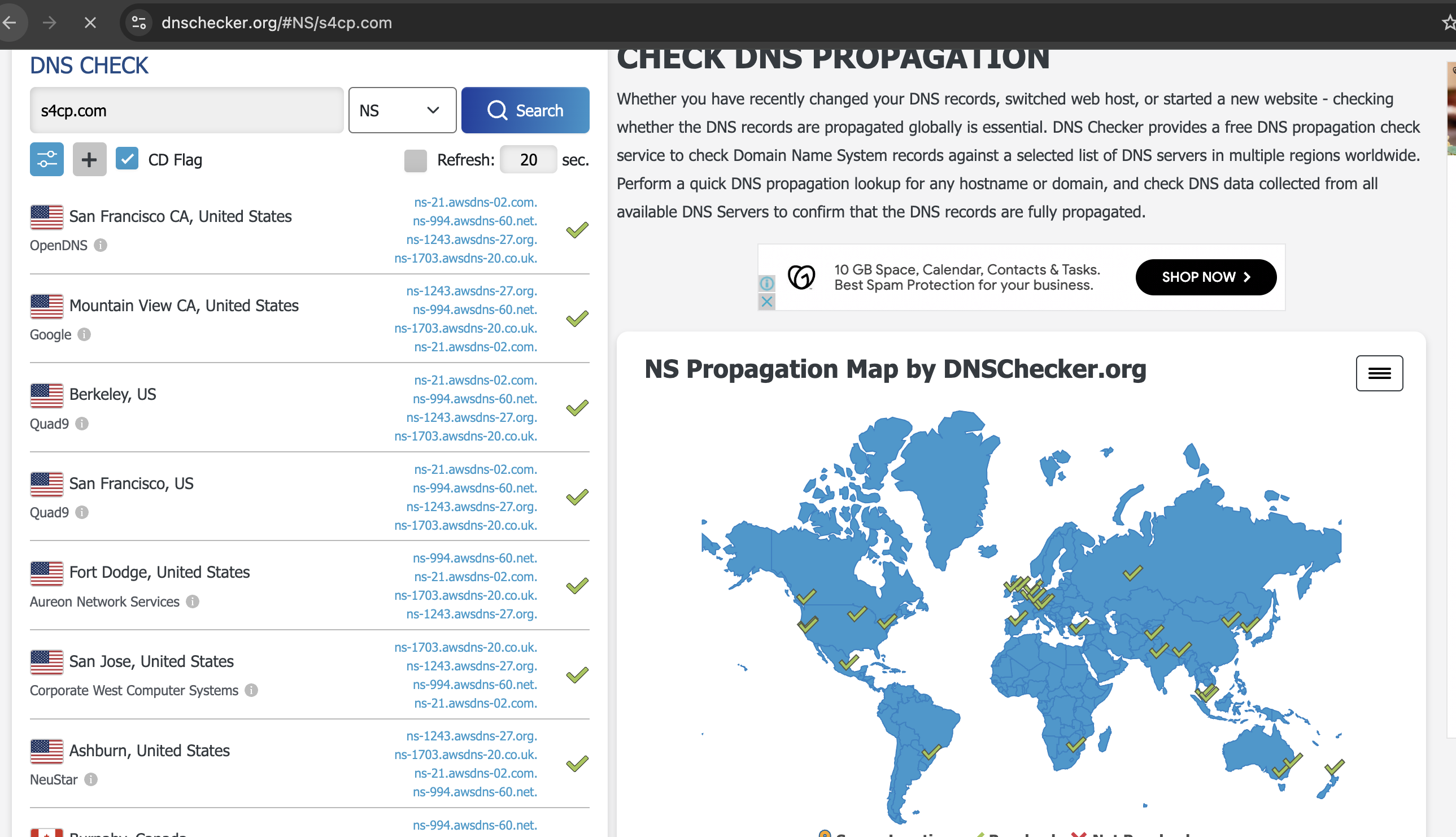Edit the Refresh interval value of 20

click(527, 159)
